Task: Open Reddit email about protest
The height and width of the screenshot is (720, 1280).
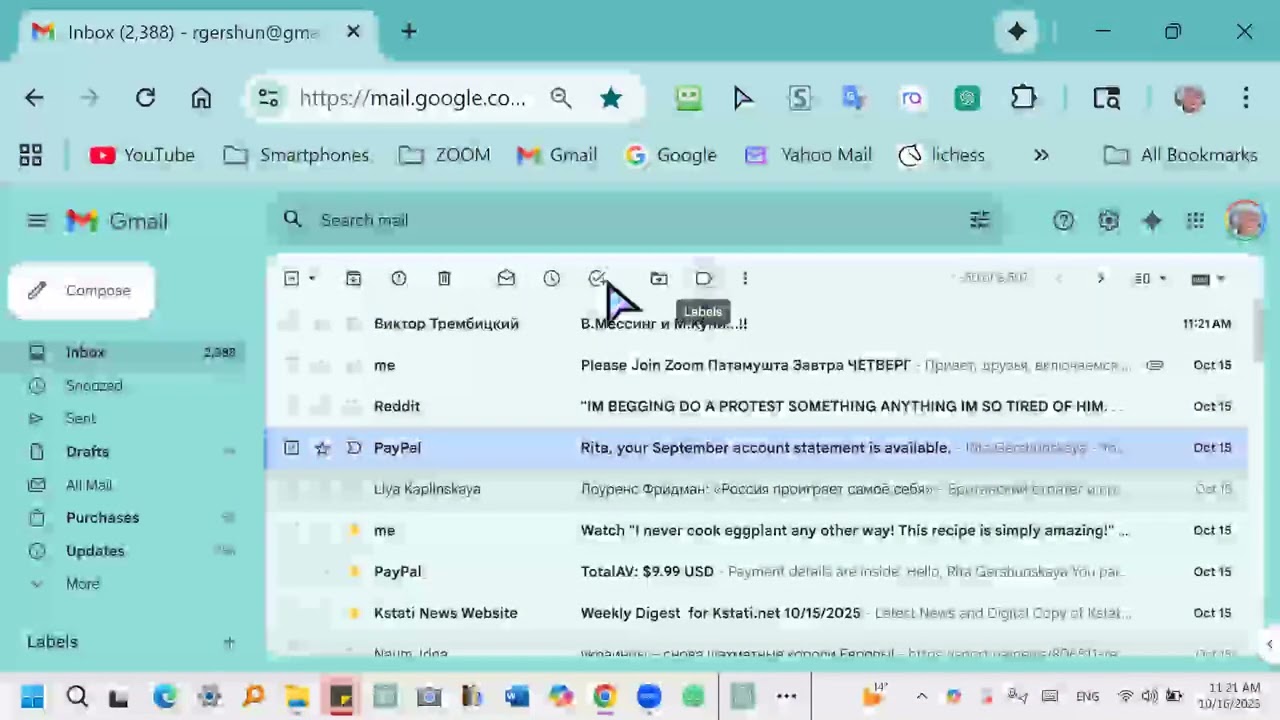Action: [756, 406]
